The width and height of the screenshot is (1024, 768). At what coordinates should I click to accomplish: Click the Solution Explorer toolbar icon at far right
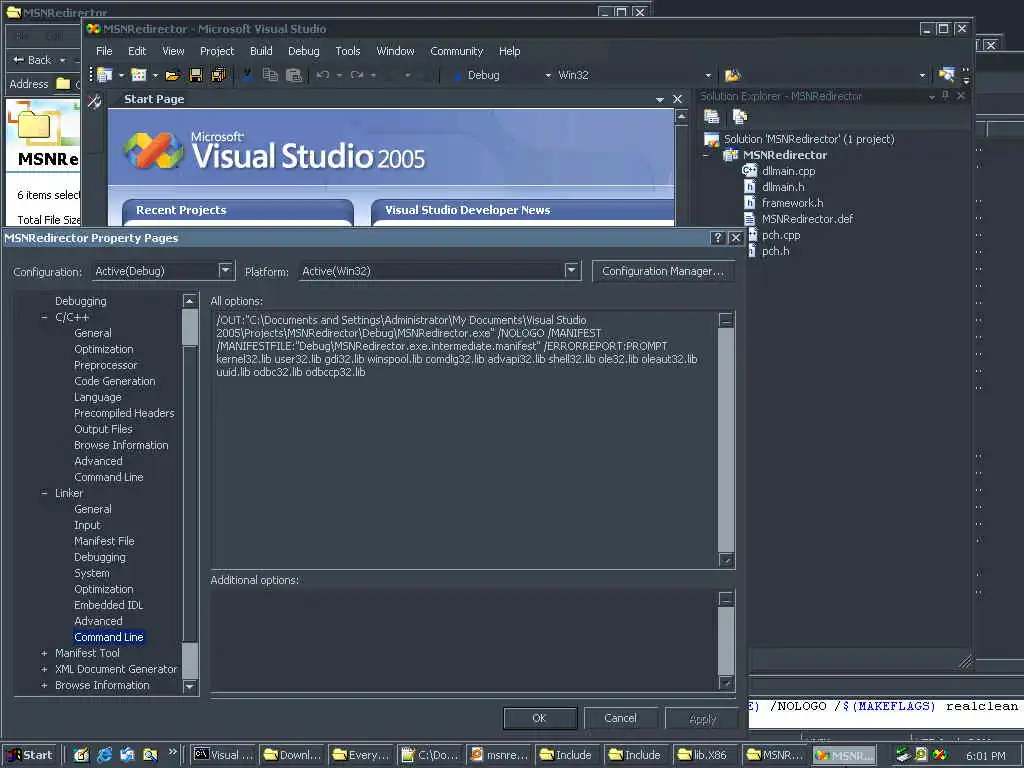pos(946,75)
